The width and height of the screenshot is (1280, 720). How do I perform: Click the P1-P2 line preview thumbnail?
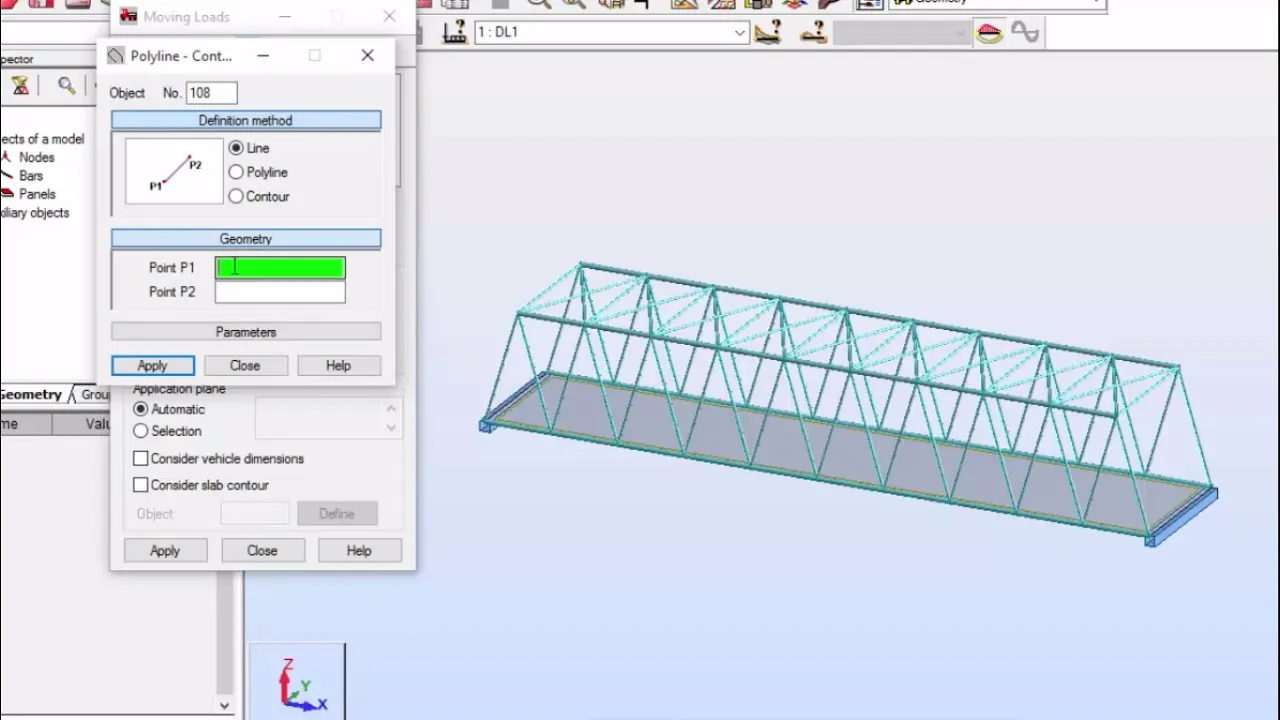pyautogui.click(x=174, y=171)
